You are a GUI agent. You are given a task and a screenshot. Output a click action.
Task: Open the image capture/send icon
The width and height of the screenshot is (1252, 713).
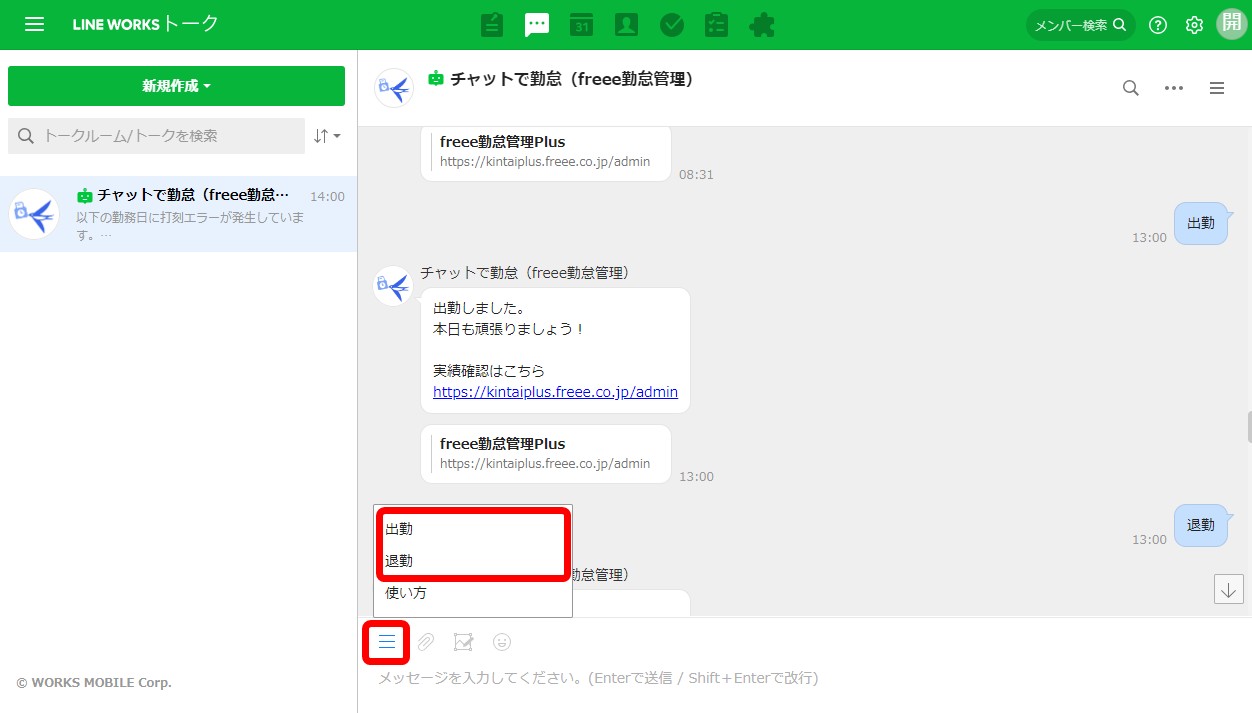tap(463, 642)
